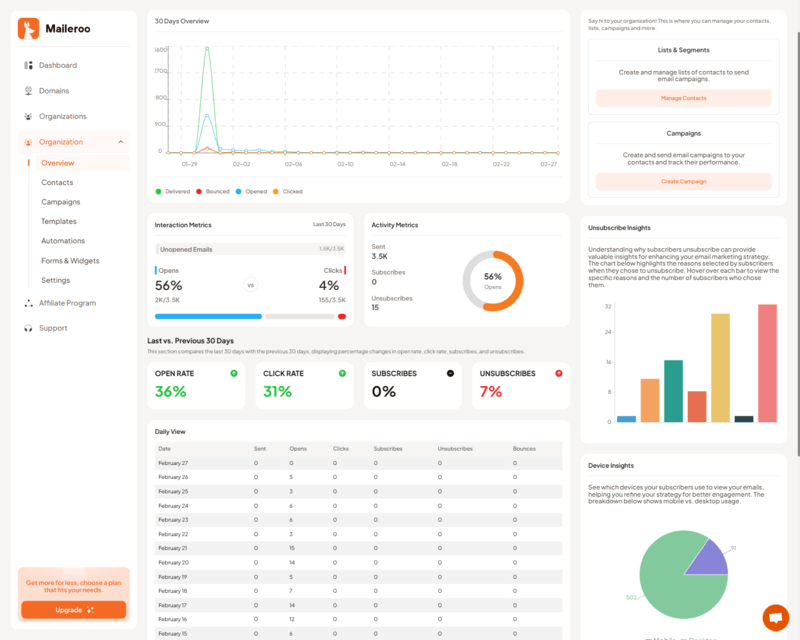This screenshot has width=800, height=640.
Task: Open the orange live chat bubble
Action: point(774,617)
